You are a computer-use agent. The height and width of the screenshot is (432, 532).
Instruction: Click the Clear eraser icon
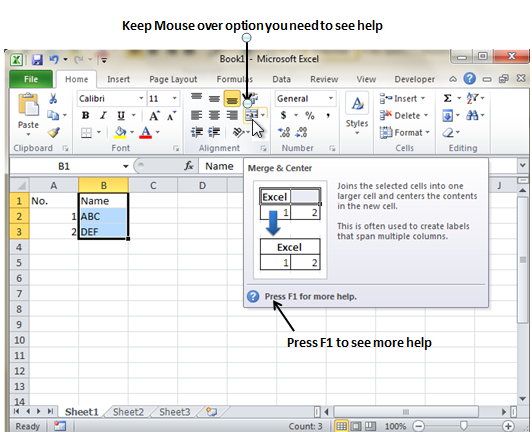[448, 132]
